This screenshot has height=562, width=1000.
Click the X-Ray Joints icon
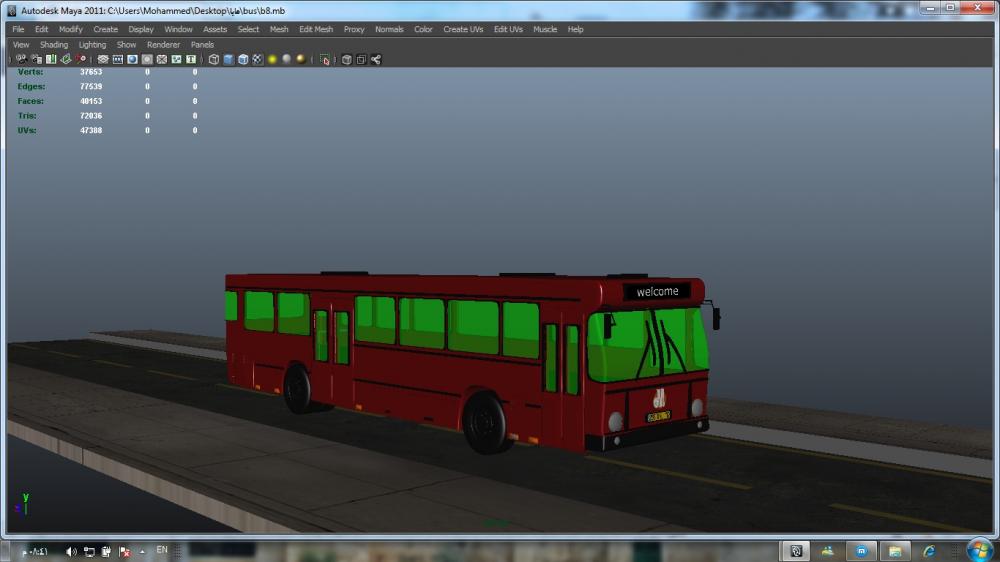click(x=376, y=59)
